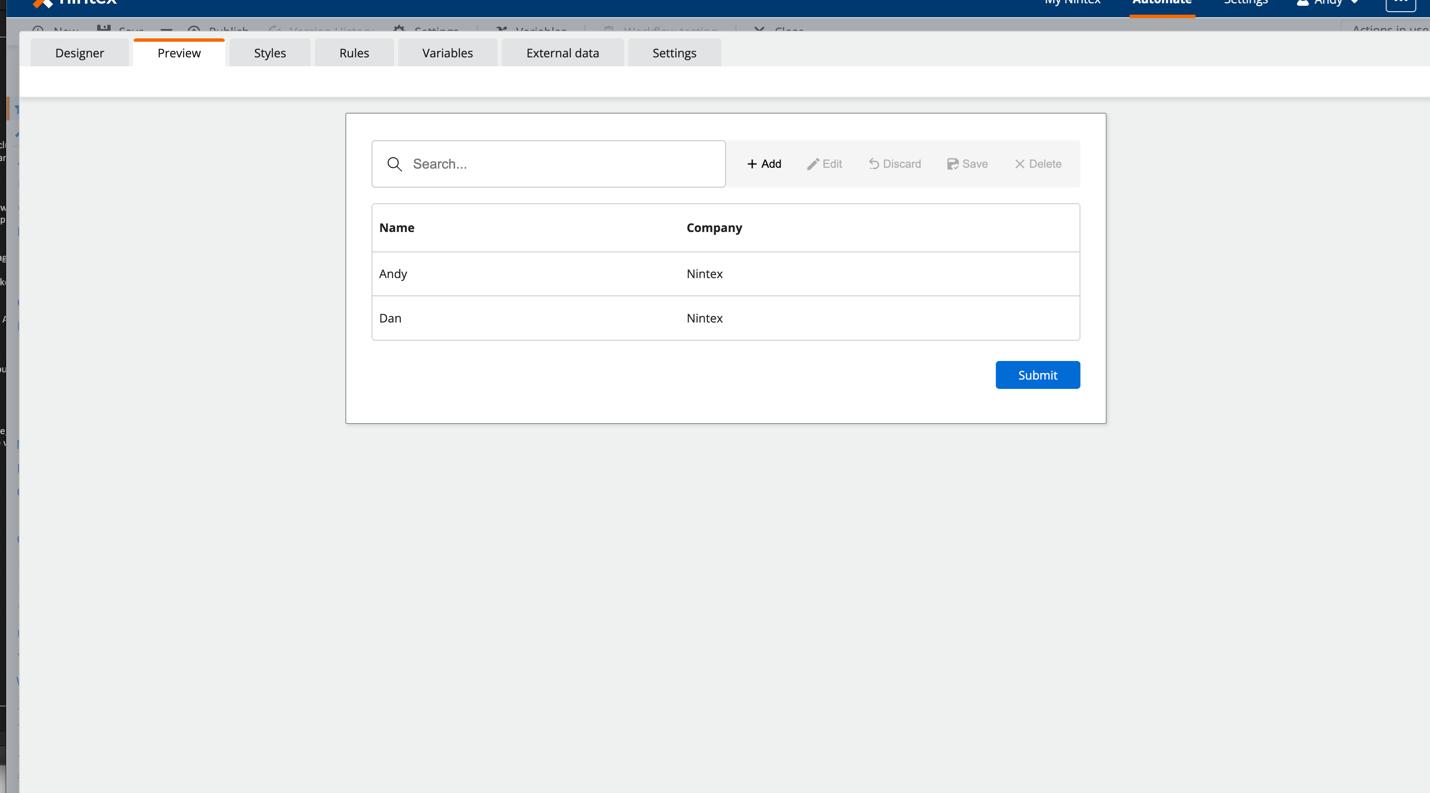Click the Discard undo icon
Screen dimensions: 1430x793
(893, 163)
